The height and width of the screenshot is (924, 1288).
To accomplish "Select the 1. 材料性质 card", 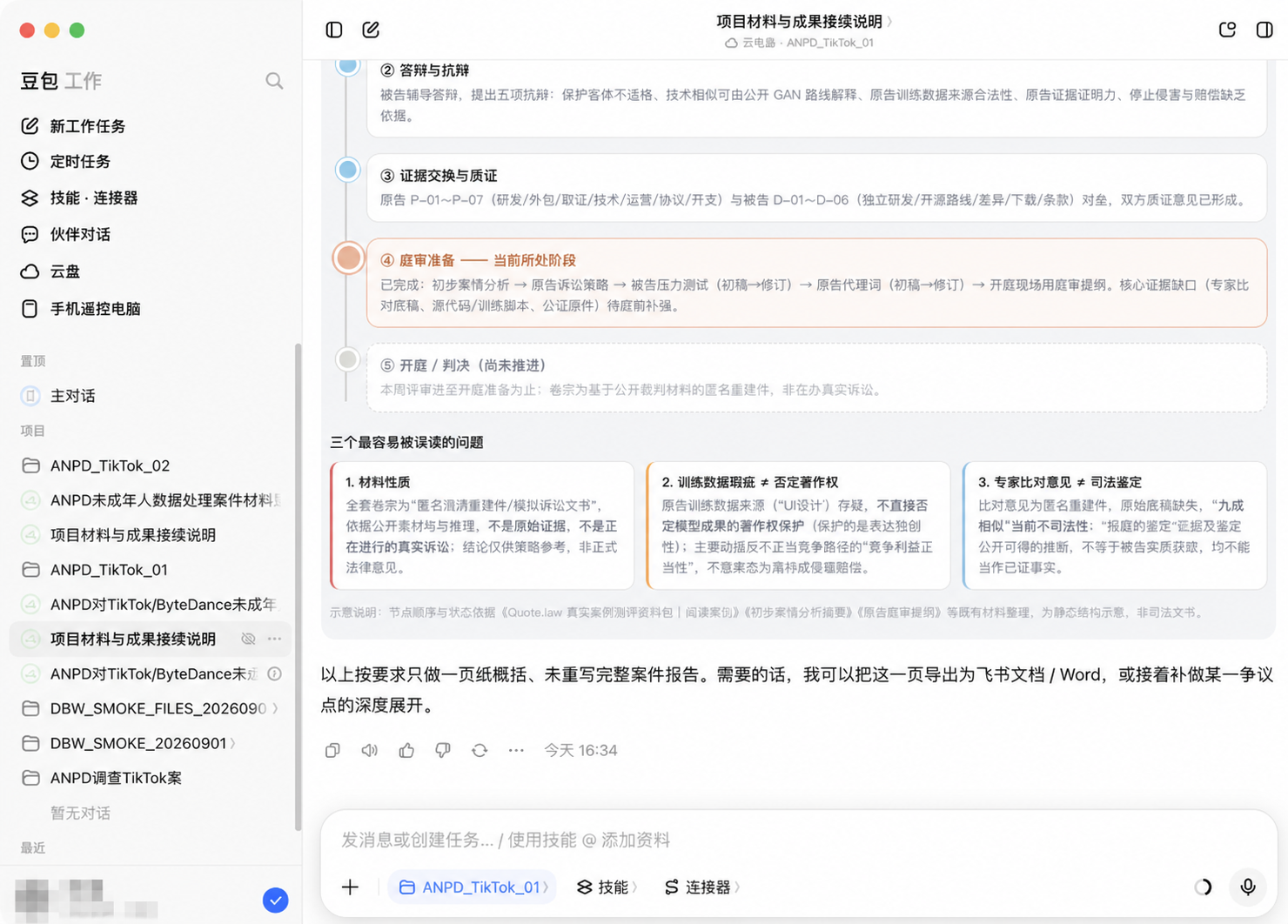I will point(482,526).
